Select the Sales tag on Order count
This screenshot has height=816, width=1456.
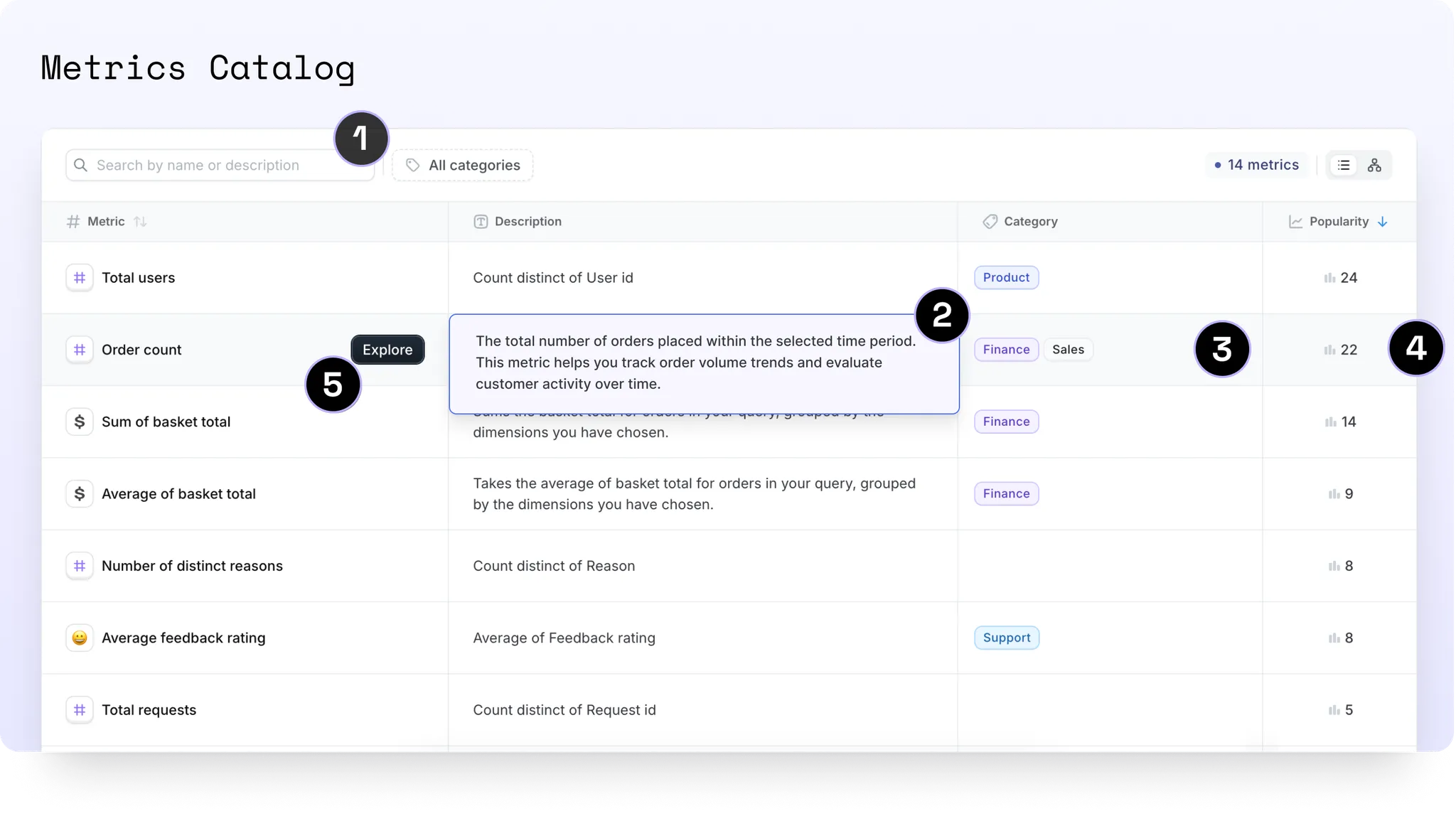[x=1068, y=350]
